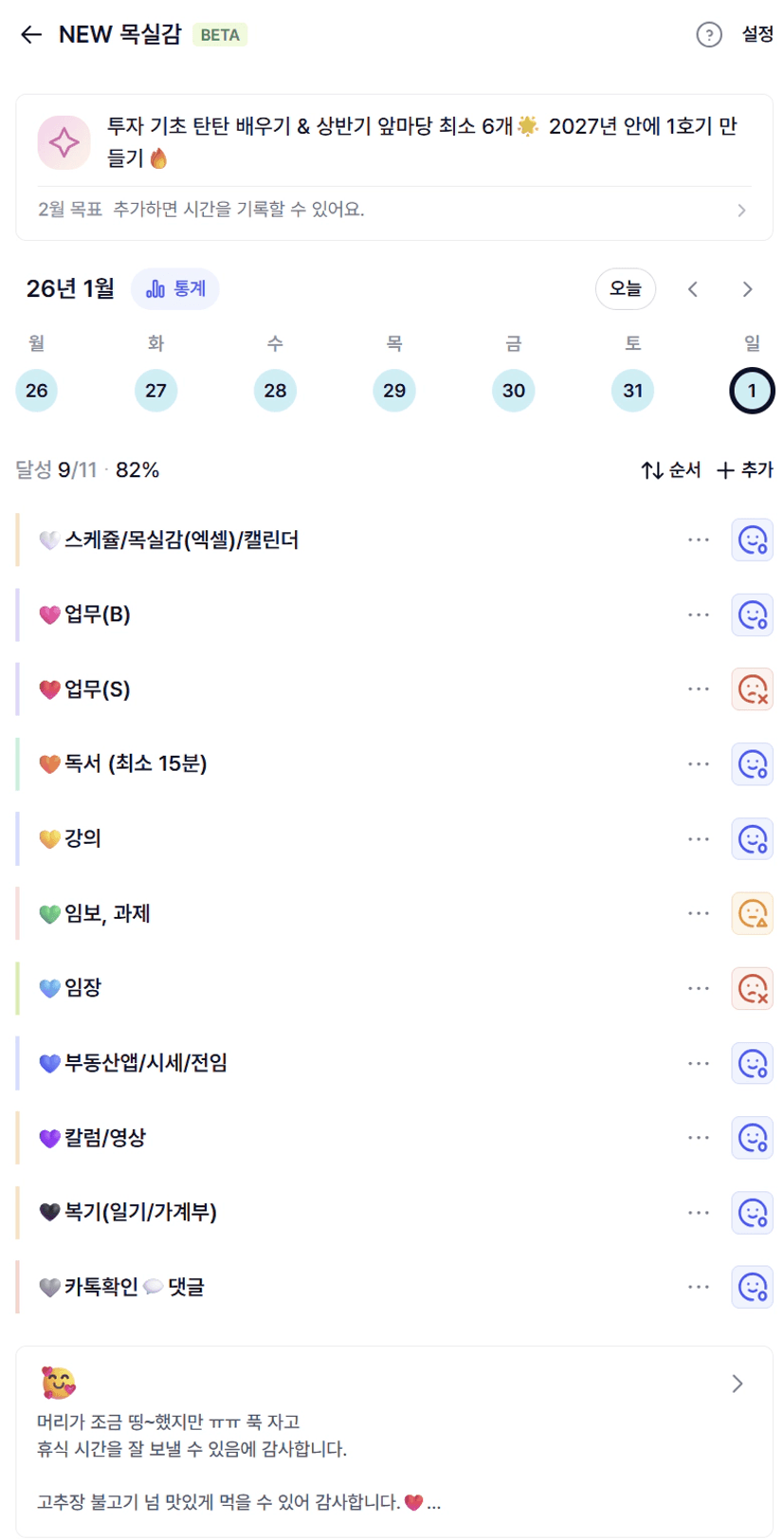The width and height of the screenshot is (784, 1540).
Task: Open the gratitude note chevron
Action: pos(738,1384)
